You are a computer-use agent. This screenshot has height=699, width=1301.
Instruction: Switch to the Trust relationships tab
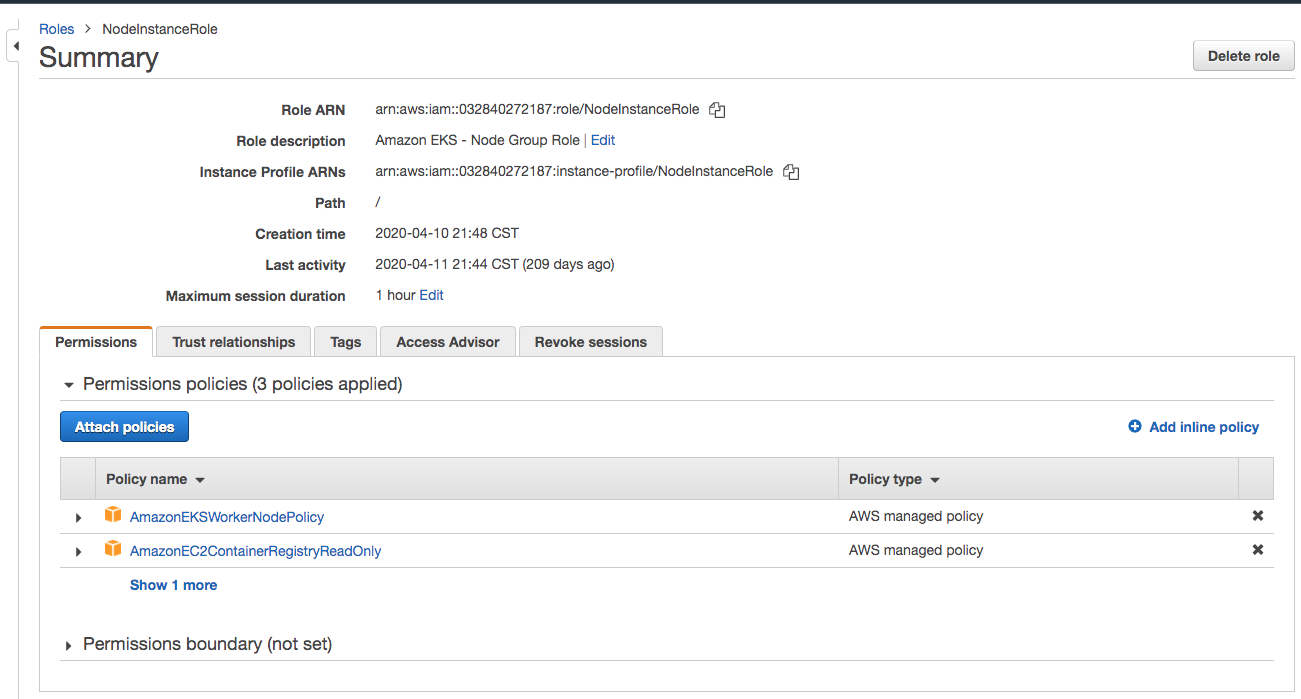tap(232, 341)
